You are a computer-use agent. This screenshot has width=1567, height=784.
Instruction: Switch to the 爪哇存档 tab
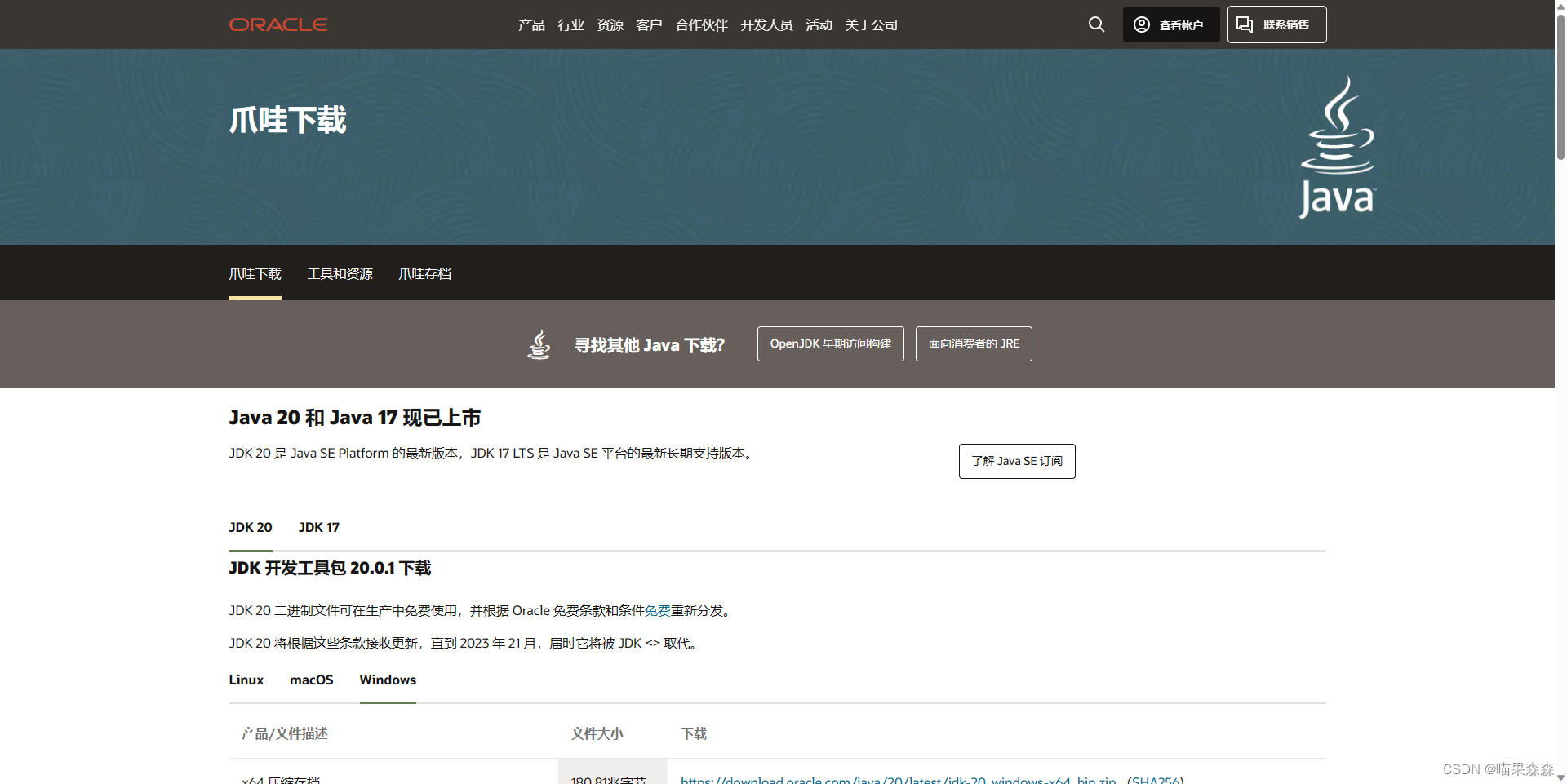coord(424,273)
